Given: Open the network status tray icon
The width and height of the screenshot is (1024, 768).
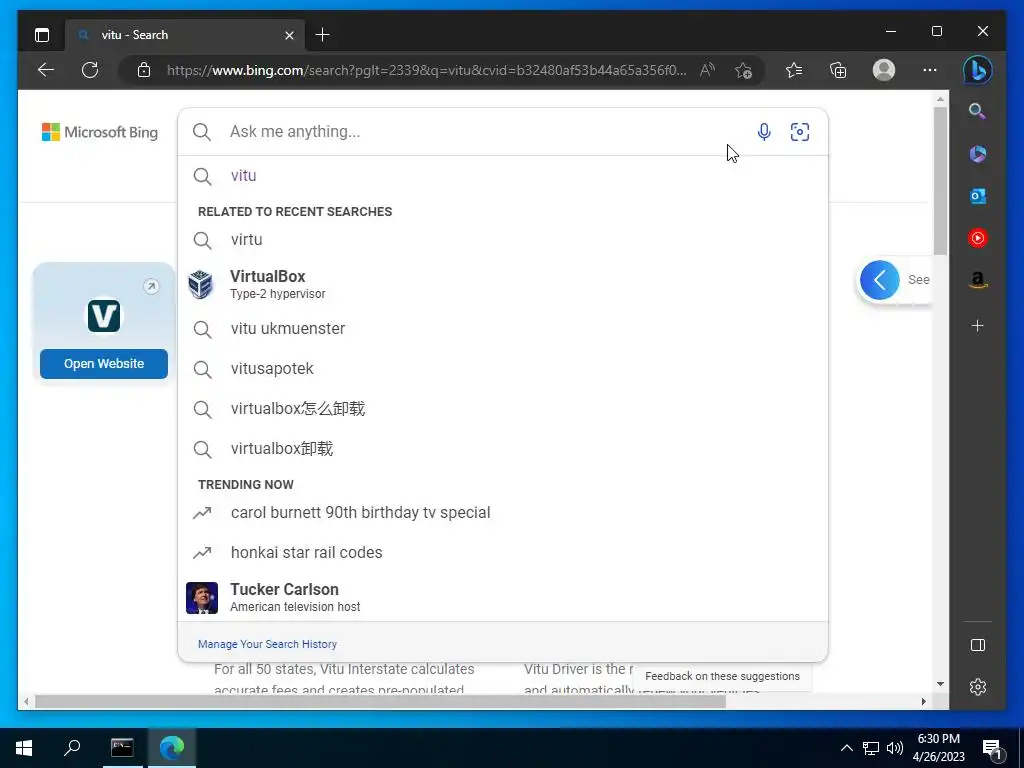Looking at the screenshot, I should click(871, 748).
